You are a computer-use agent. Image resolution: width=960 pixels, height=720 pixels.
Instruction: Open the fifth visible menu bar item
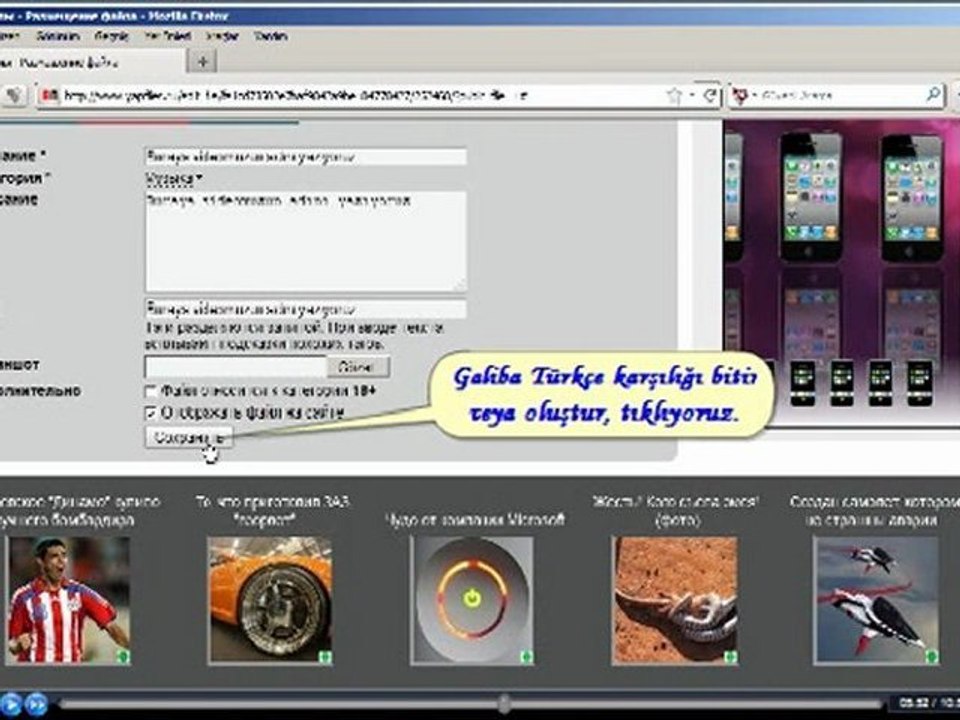[x=222, y=36]
